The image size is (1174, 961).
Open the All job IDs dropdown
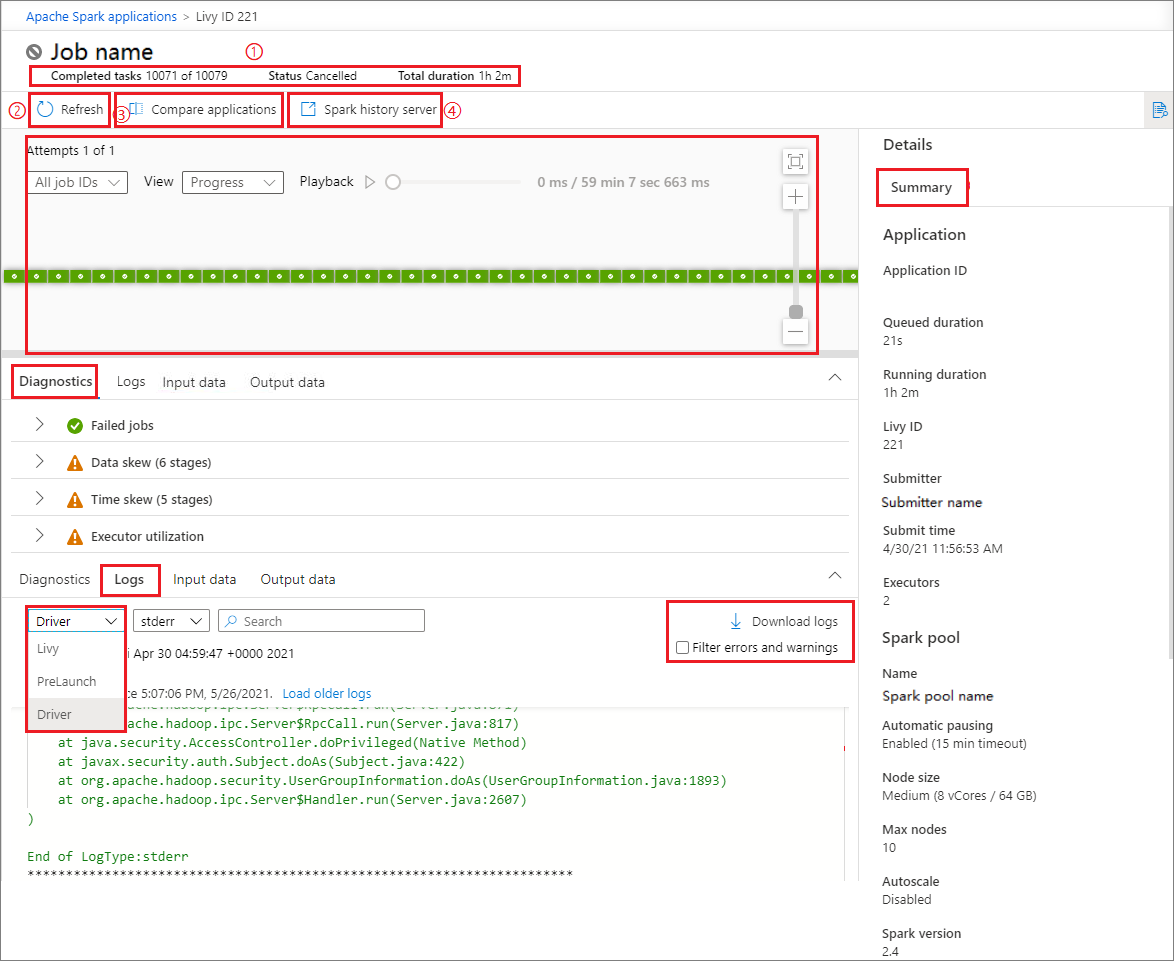coord(77,182)
